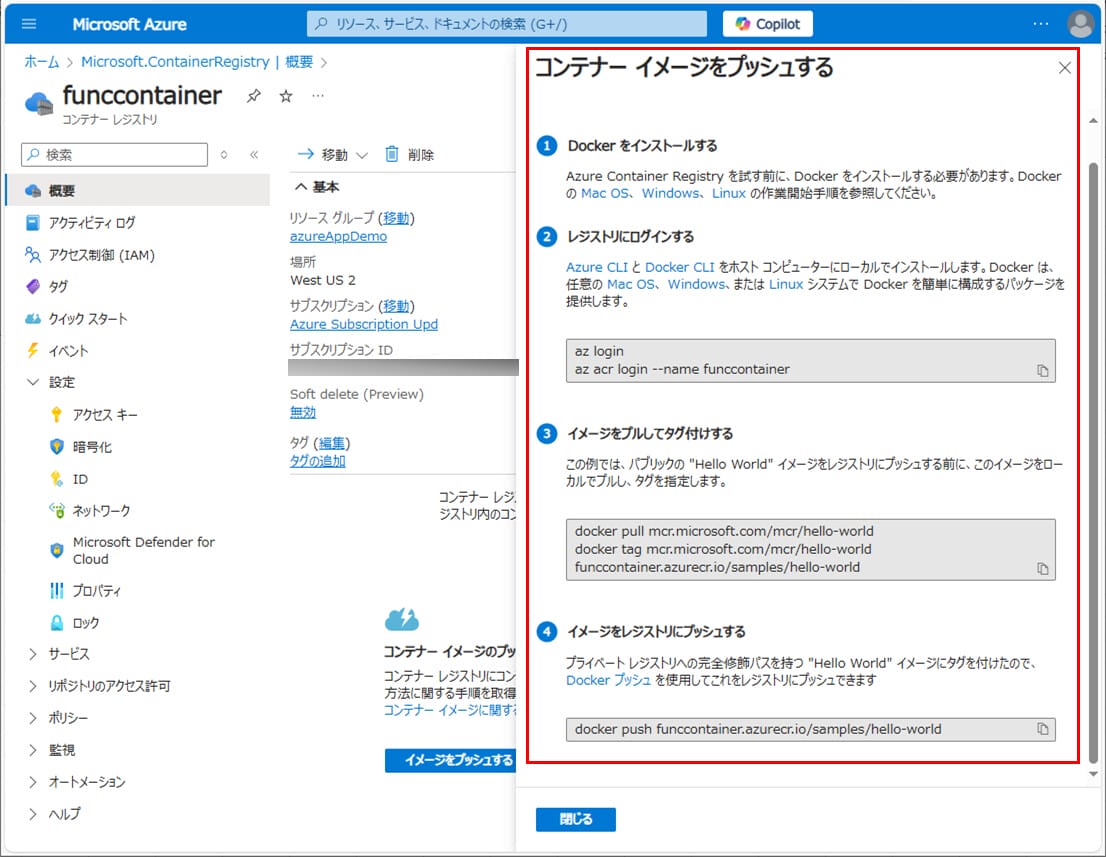Open the user account avatar
The height and width of the screenshot is (857, 1106).
1080,23
